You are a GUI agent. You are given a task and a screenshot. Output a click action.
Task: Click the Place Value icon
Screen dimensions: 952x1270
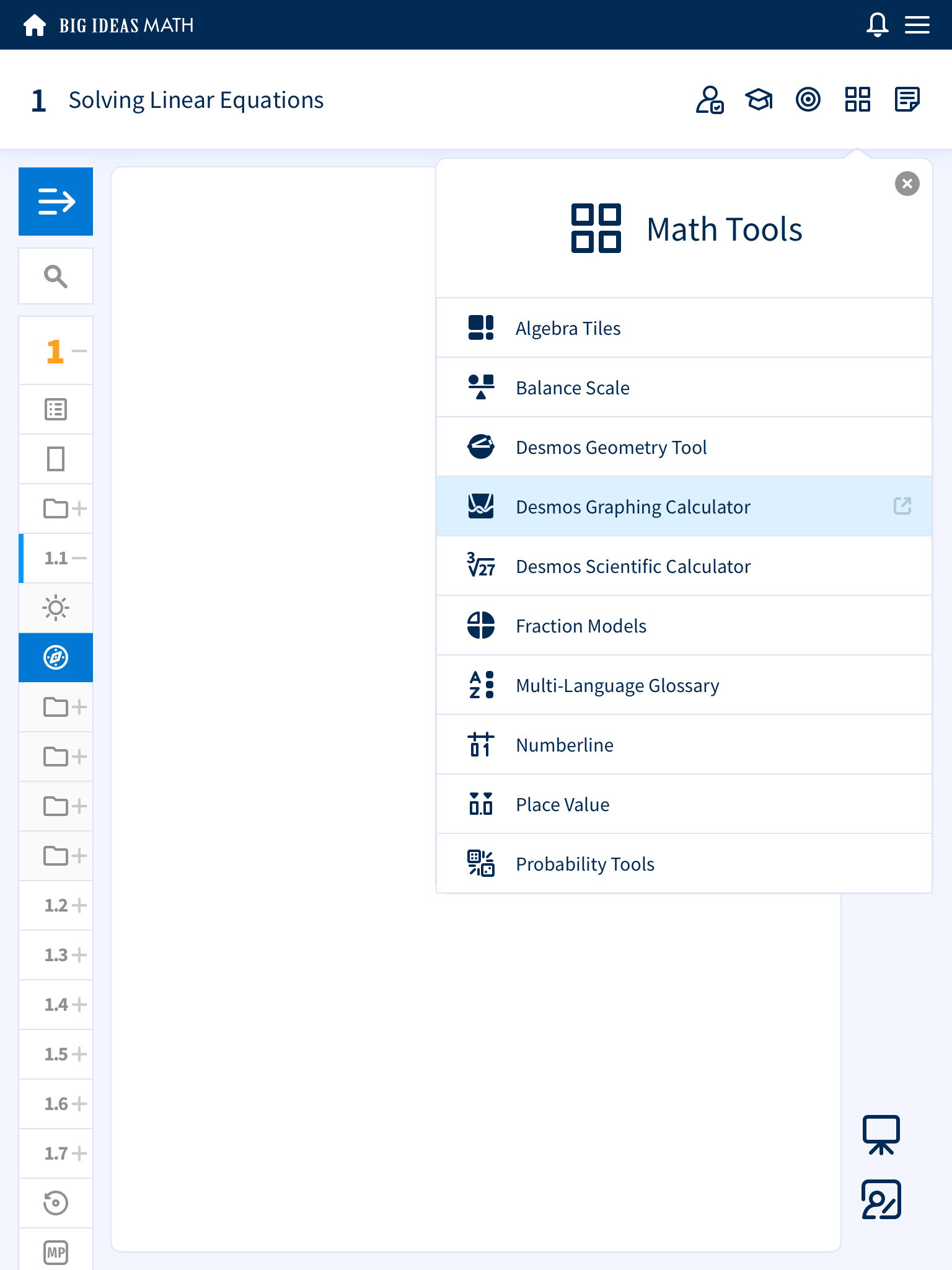click(481, 804)
